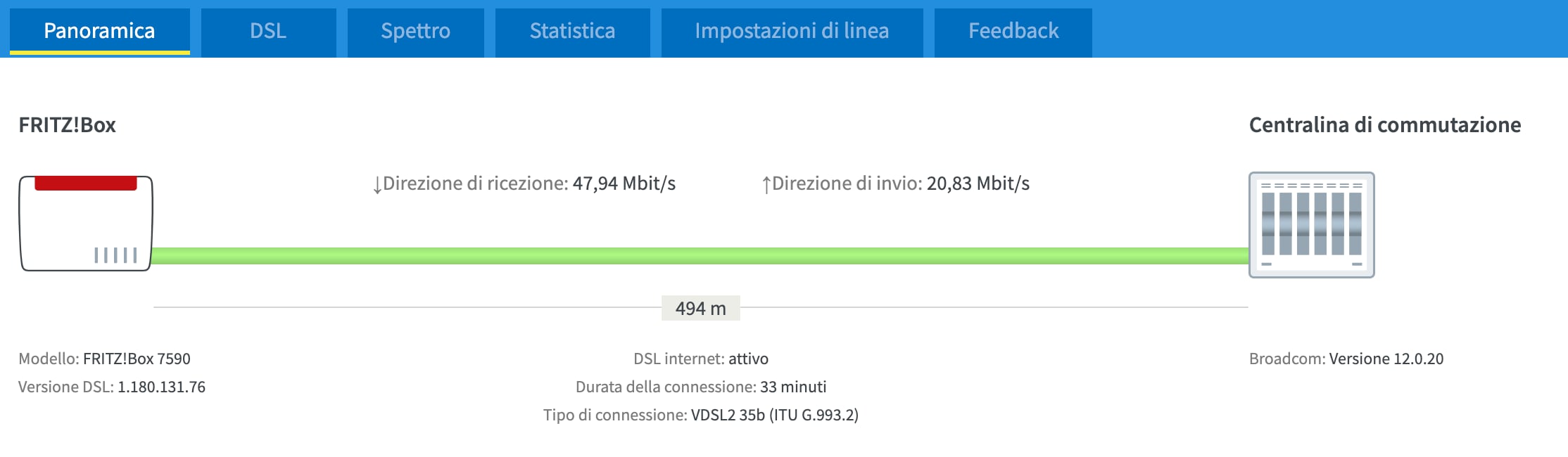Click the send rate 20,83 Mbit/s
1568x457 pixels.
coord(978,184)
